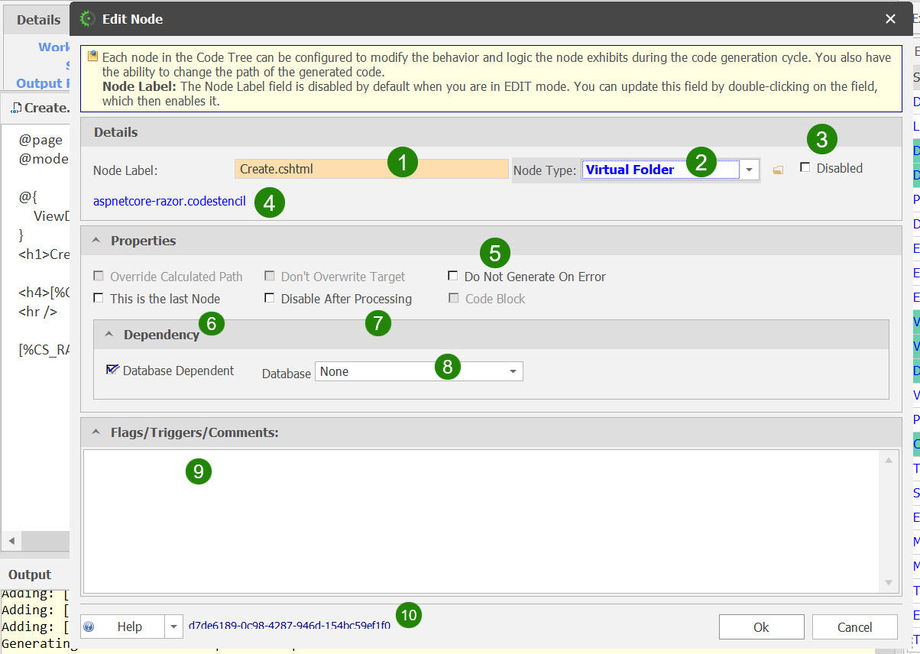The width and height of the screenshot is (920, 654).
Task: Collapse the Flags/Triggers/Comments section
Action: pyautogui.click(x=96, y=432)
